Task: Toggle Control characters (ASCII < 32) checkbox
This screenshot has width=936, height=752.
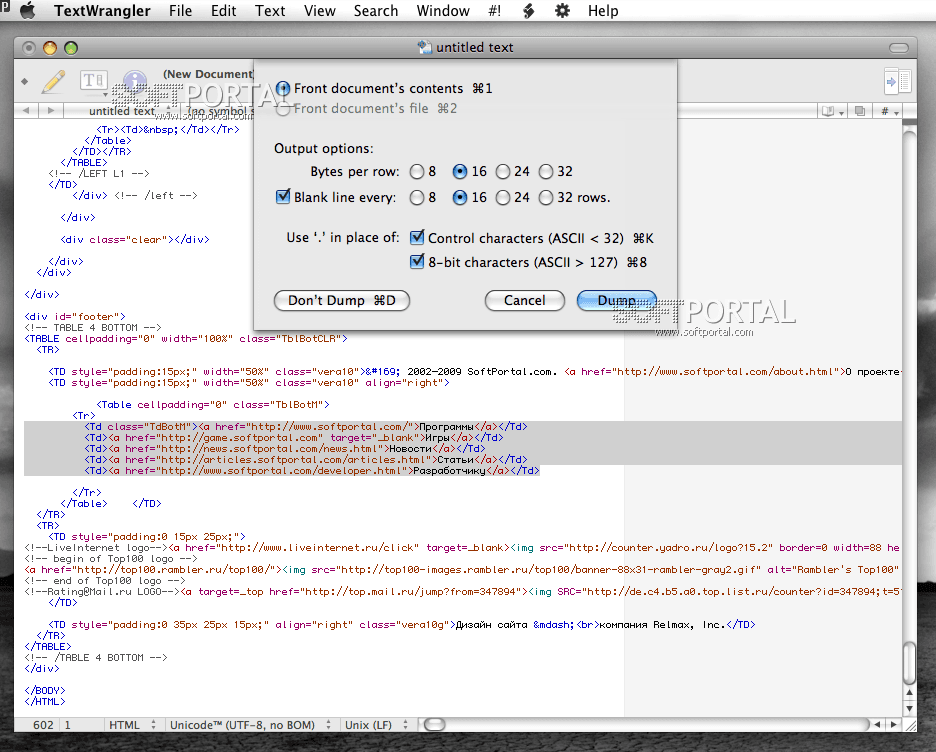Action: pyautogui.click(x=417, y=238)
